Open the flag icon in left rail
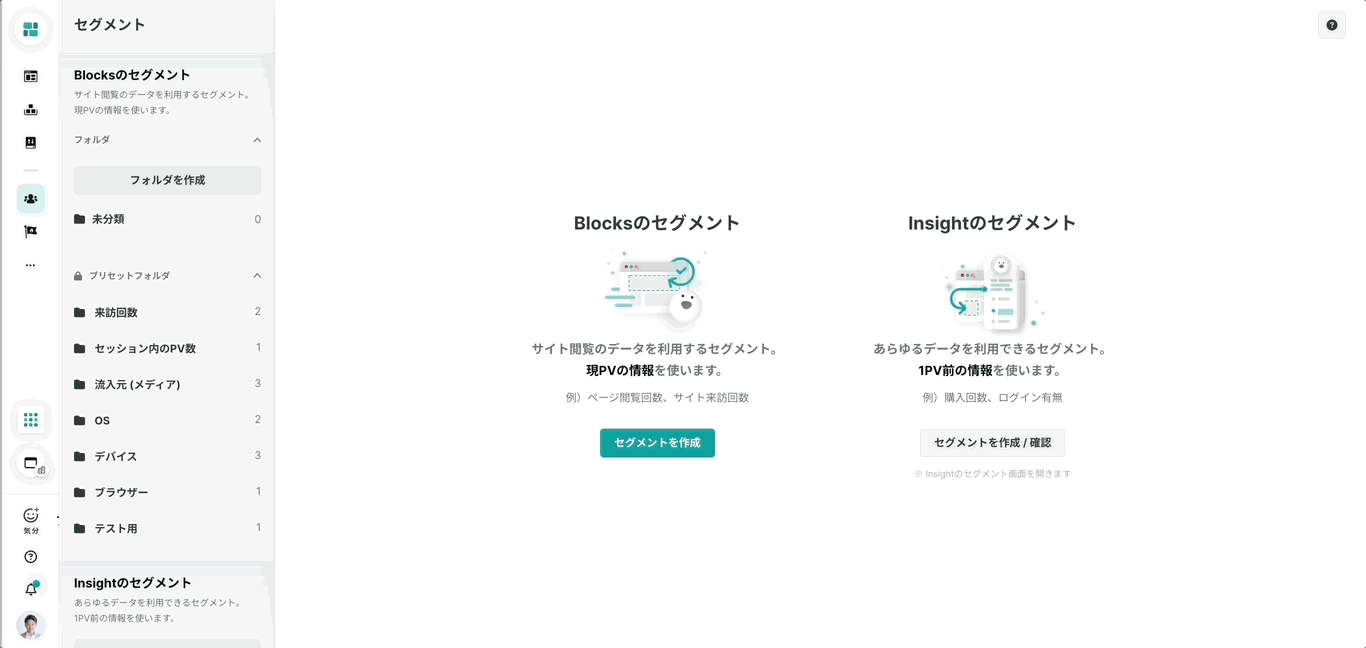1366x648 pixels. [30, 231]
